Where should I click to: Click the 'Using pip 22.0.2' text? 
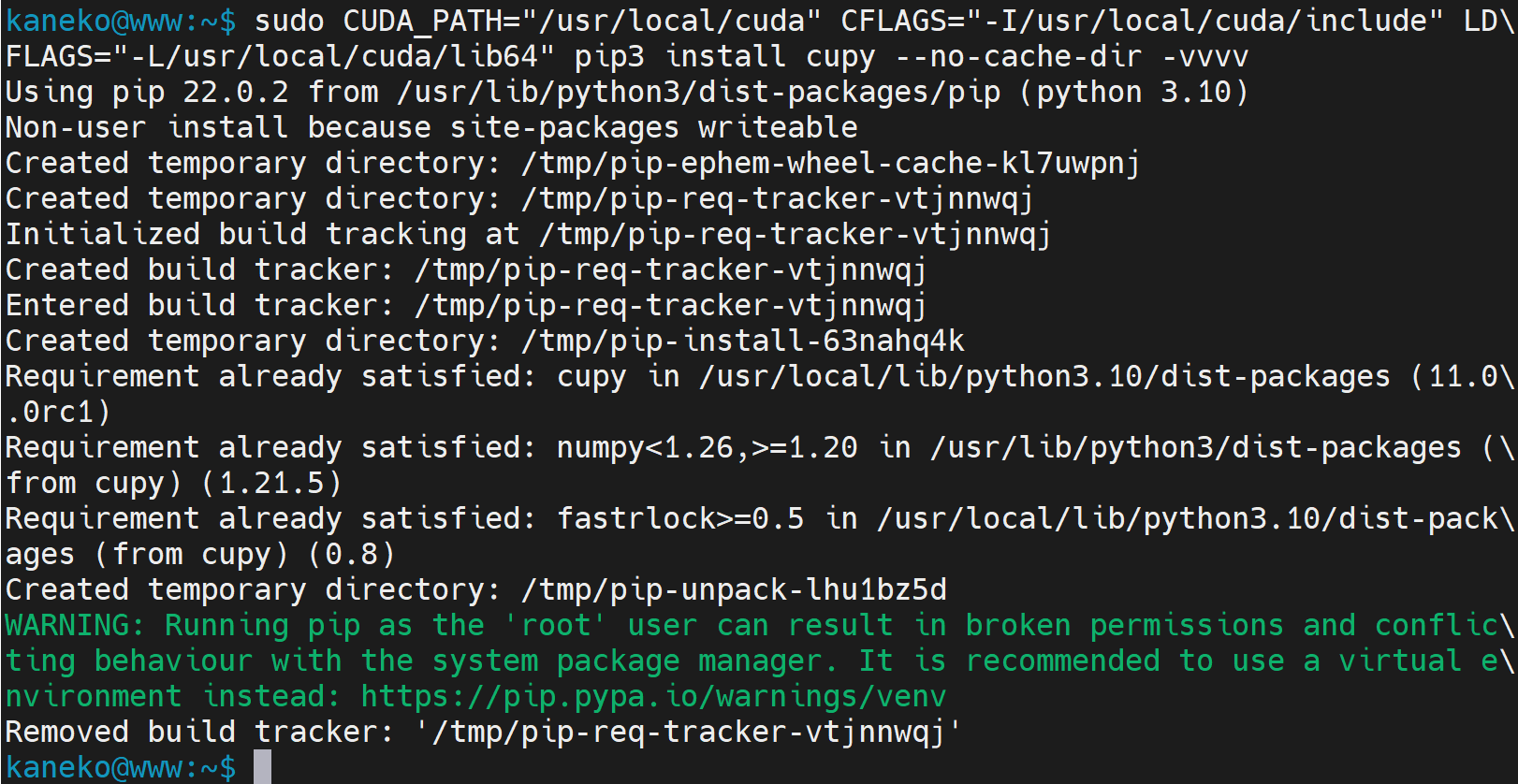(x=147, y=92)
